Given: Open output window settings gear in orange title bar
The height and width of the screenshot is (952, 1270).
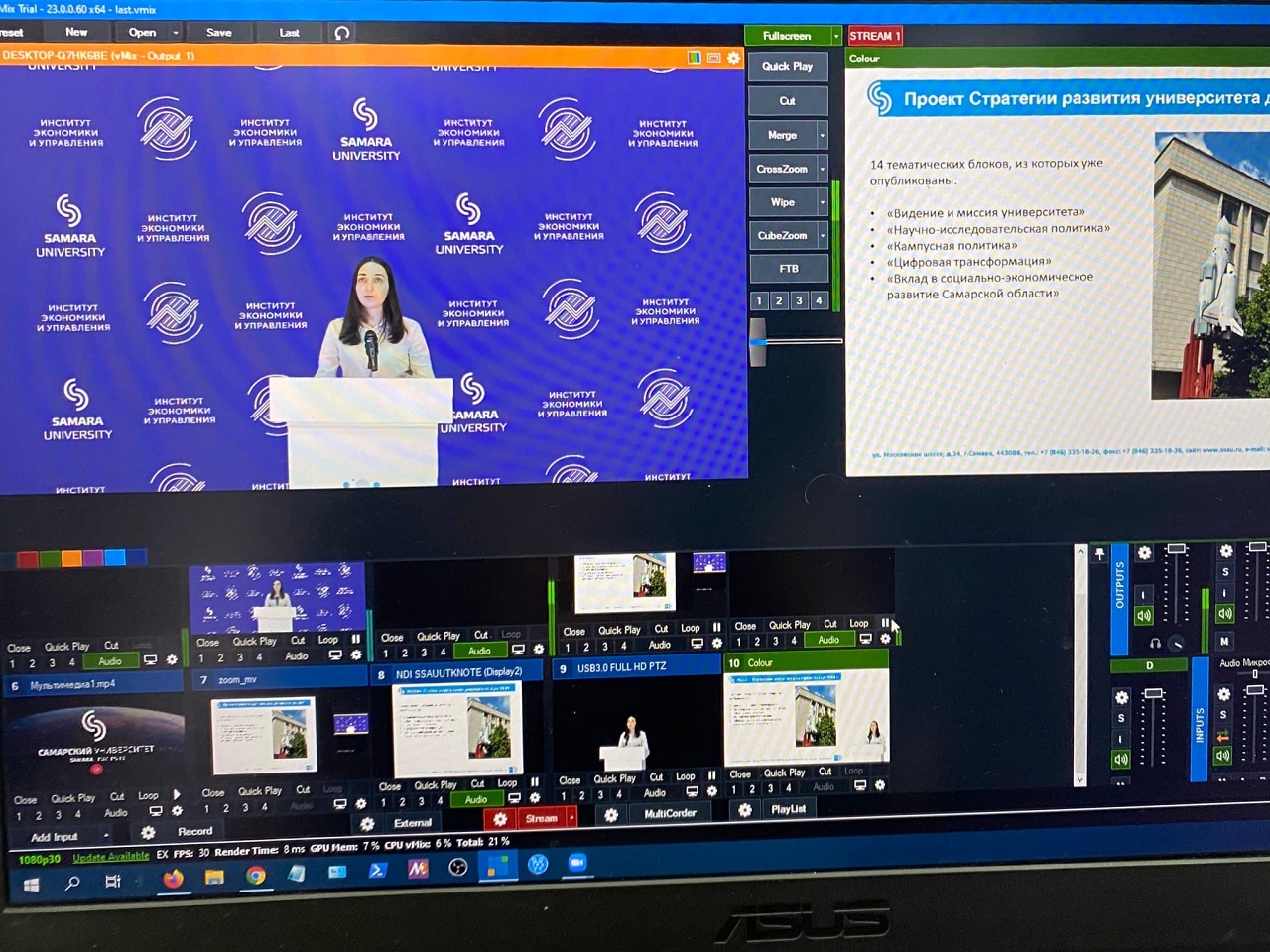Looking at the screenshot, I should [x=733, y=58].
